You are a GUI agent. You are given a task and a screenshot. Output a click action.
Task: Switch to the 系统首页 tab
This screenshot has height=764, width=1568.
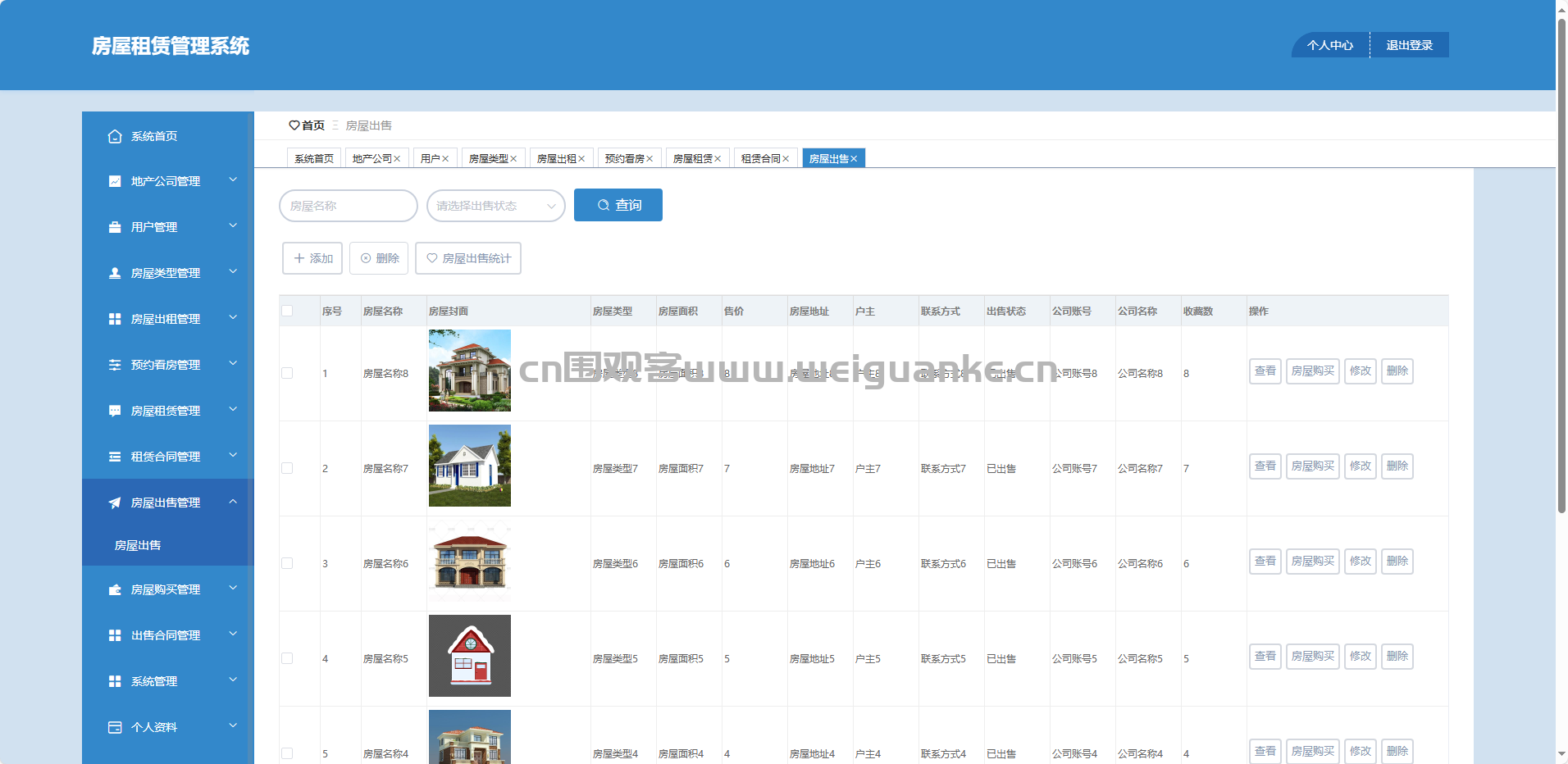pos(314,159)
